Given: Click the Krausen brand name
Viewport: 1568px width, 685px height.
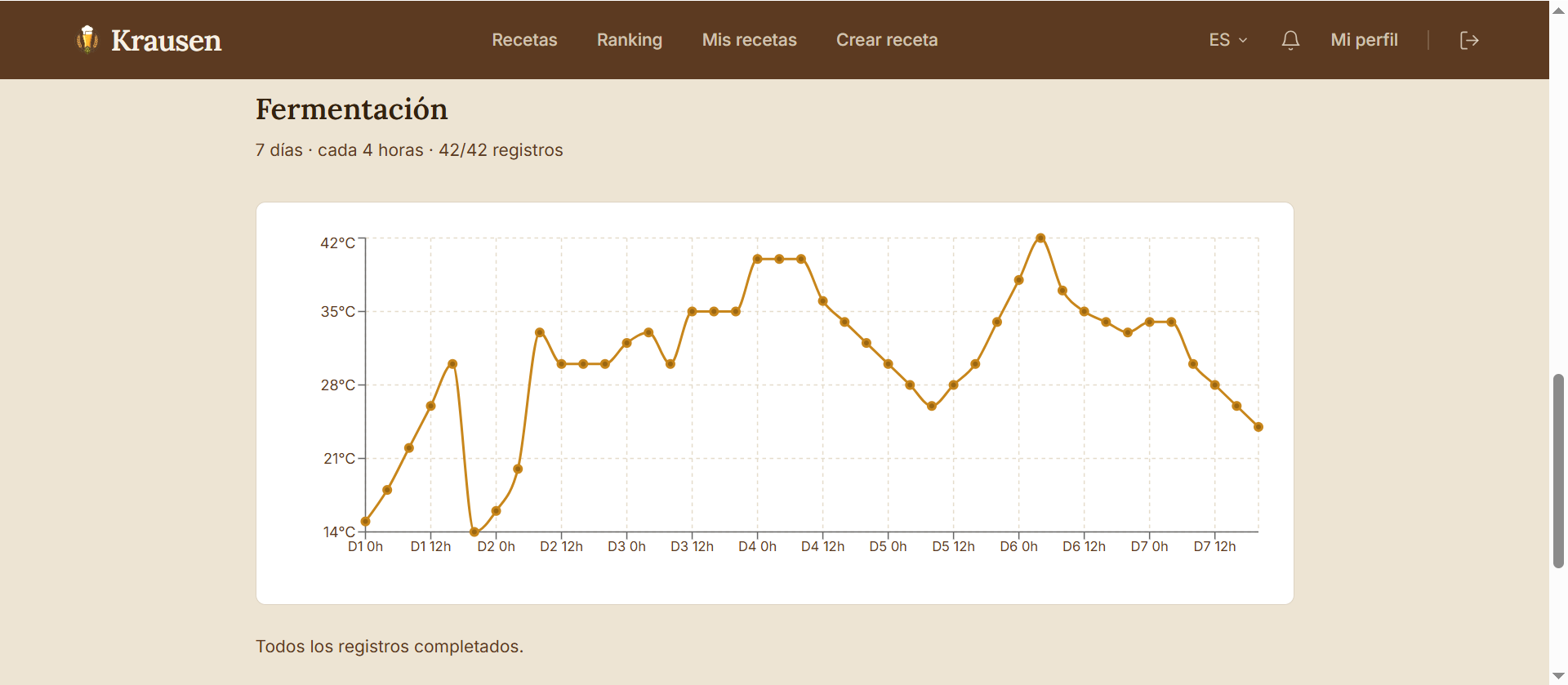Looking at the screenshot, I should [167, 40].
